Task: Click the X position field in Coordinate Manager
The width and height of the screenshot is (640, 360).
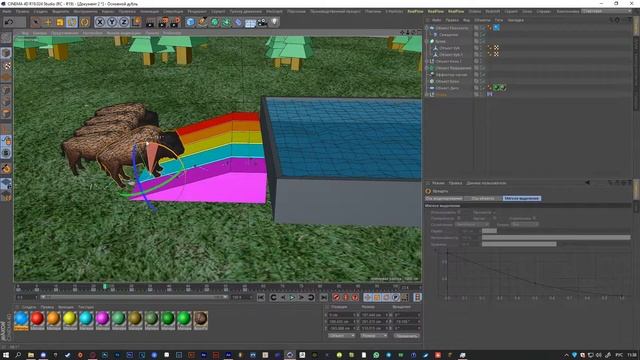Action: tap(343, 315)
